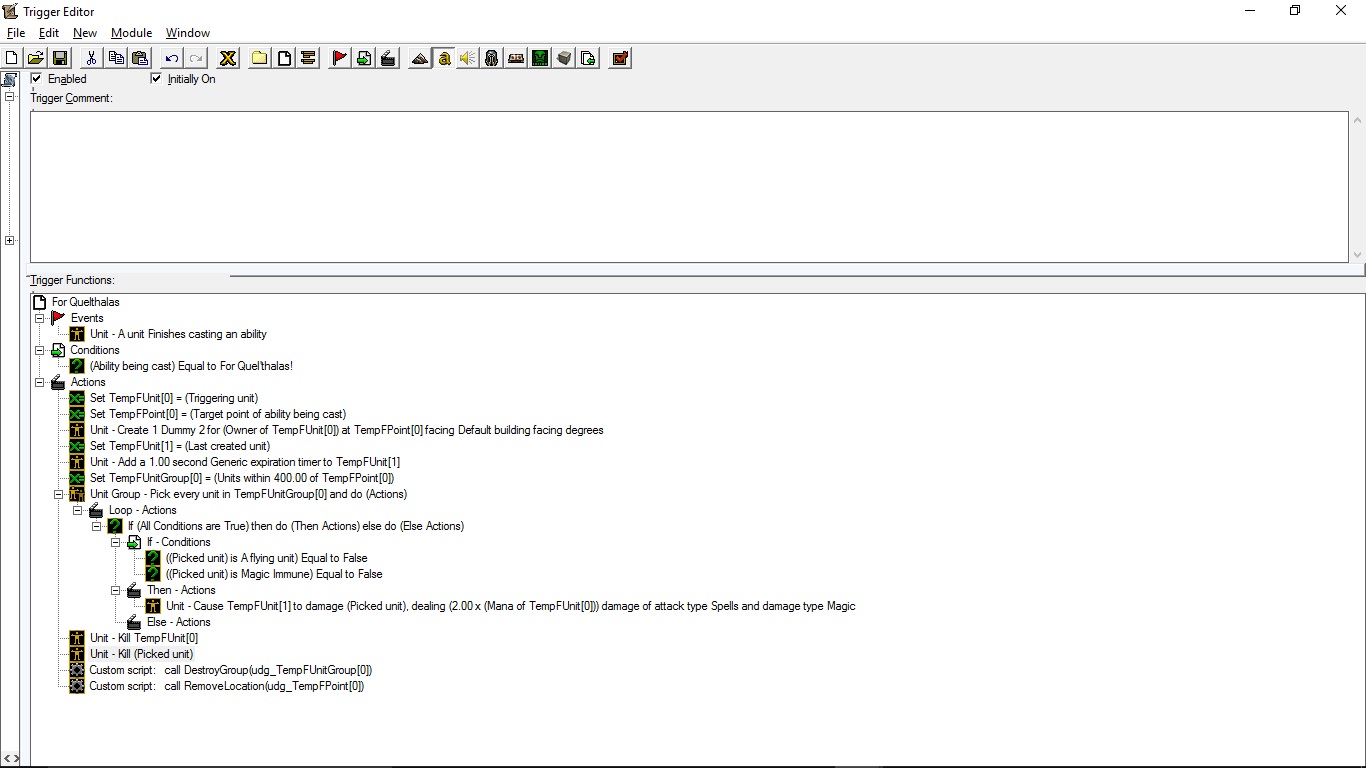Click the Test Map icon
1366x770 pixels.
point(620,58)
